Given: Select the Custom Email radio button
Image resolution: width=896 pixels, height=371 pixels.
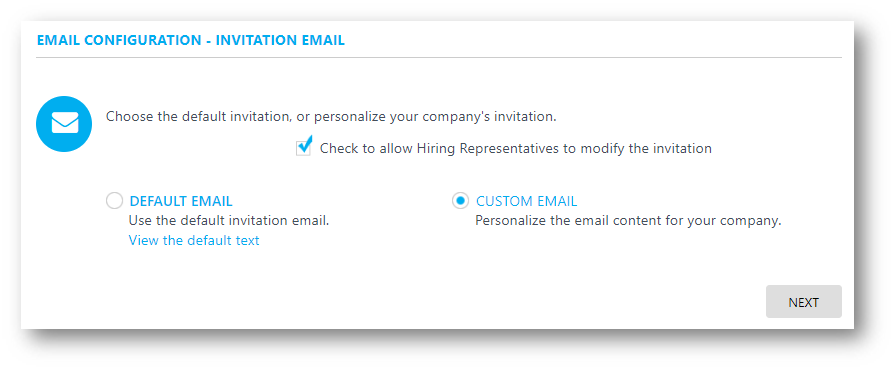Looking at the screenshot, I should (x=460, y=201).
